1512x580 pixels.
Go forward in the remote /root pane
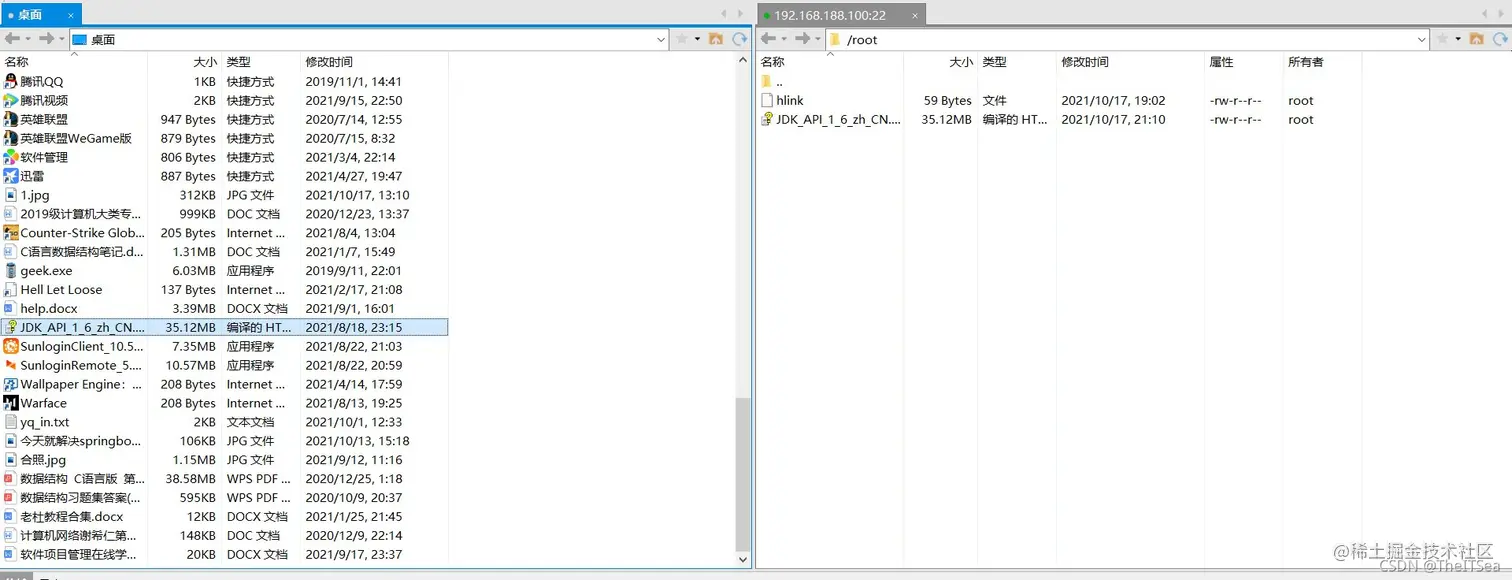[801, 39]
